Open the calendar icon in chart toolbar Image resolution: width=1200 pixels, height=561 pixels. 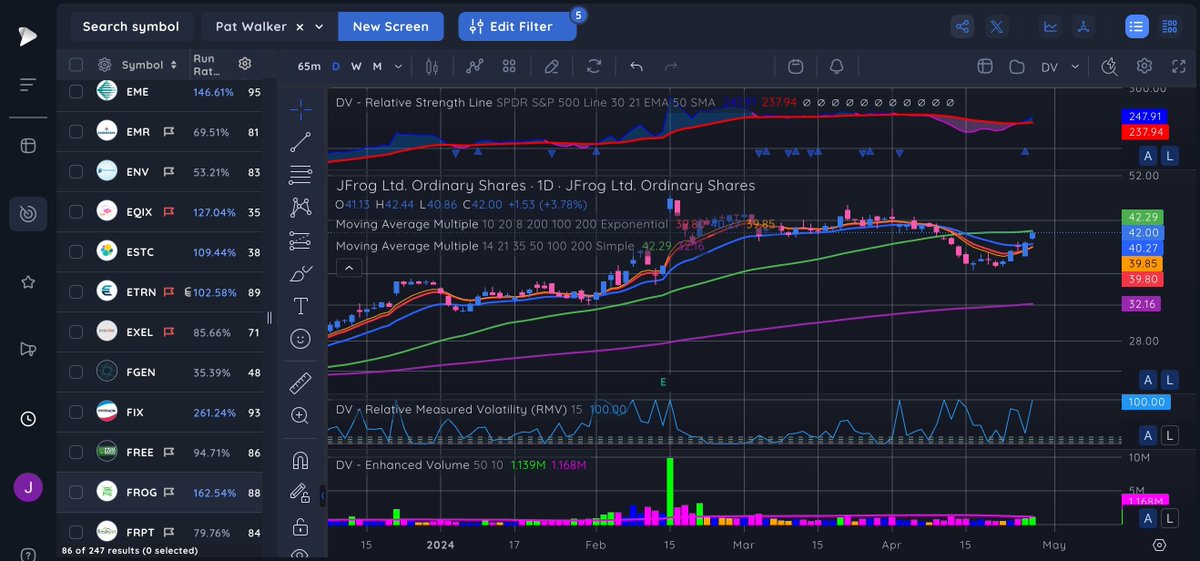(796, 66)
